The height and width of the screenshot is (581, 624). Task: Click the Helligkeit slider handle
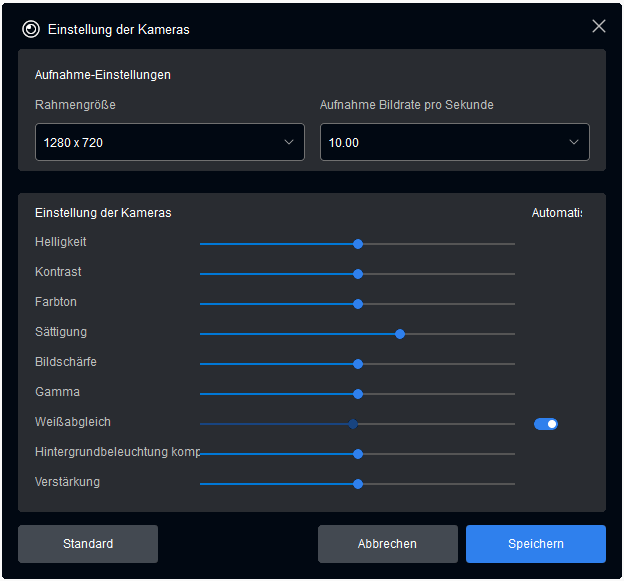[358, 244]
